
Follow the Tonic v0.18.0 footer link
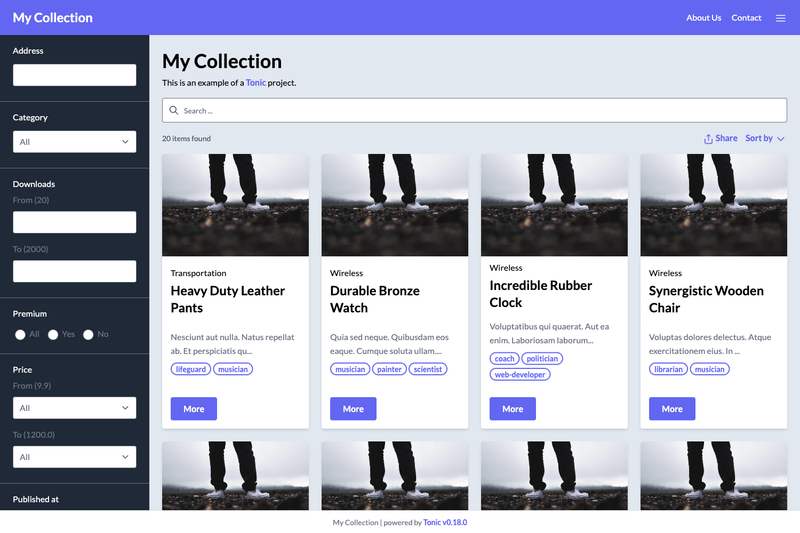445,522
